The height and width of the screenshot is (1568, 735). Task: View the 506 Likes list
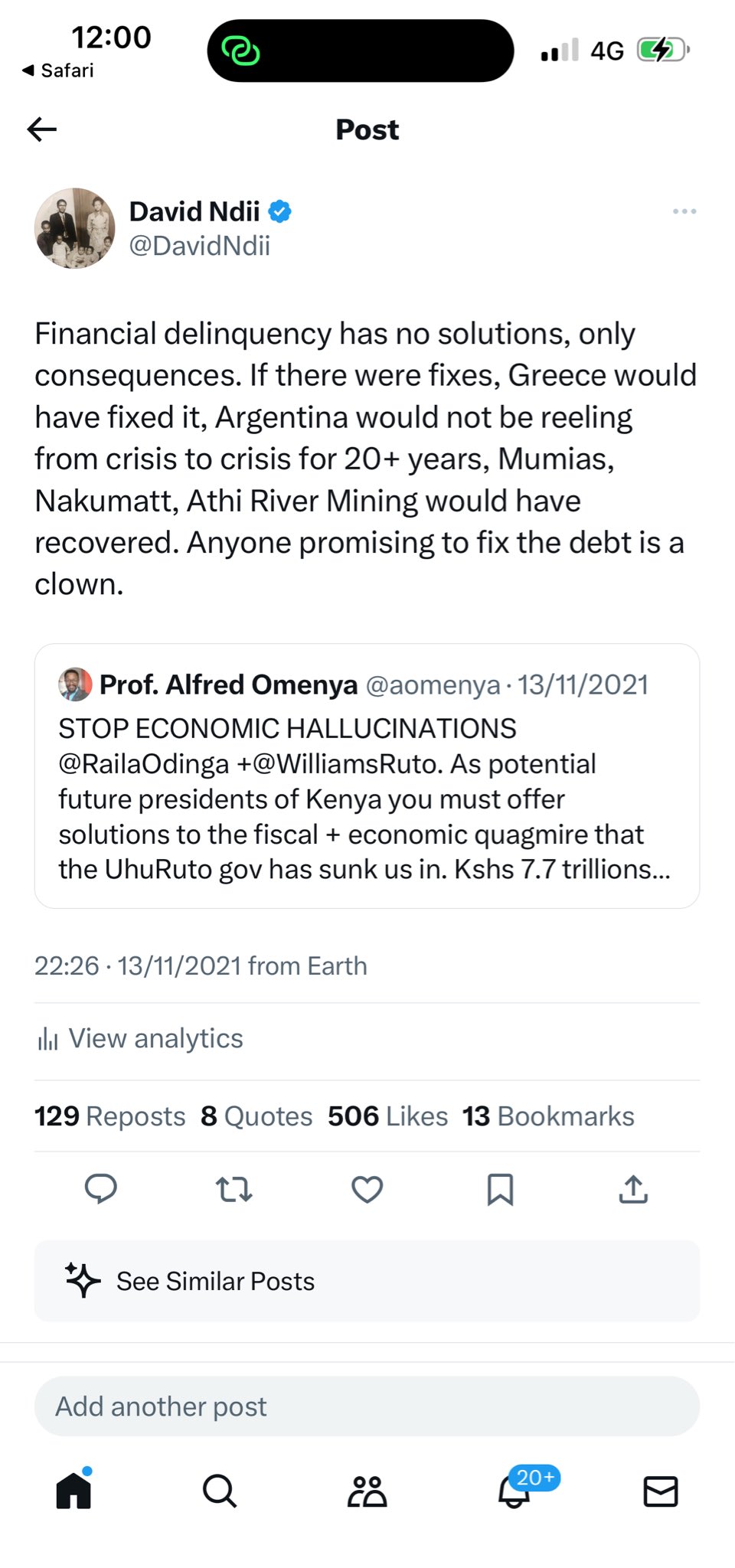(x=387, y=1116)
